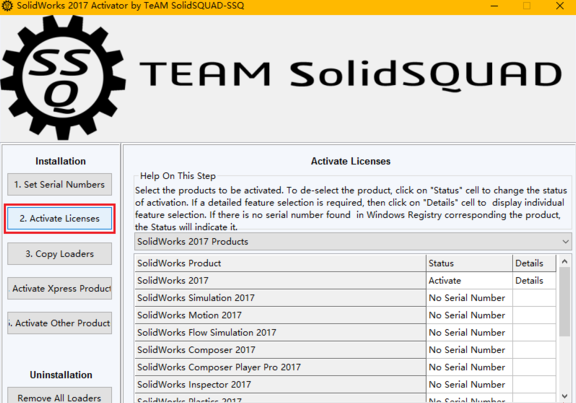Click the status cell of SolidWorks Motion 2017
This screenshot has height=403, width=576.
click(x=469, y=315)
